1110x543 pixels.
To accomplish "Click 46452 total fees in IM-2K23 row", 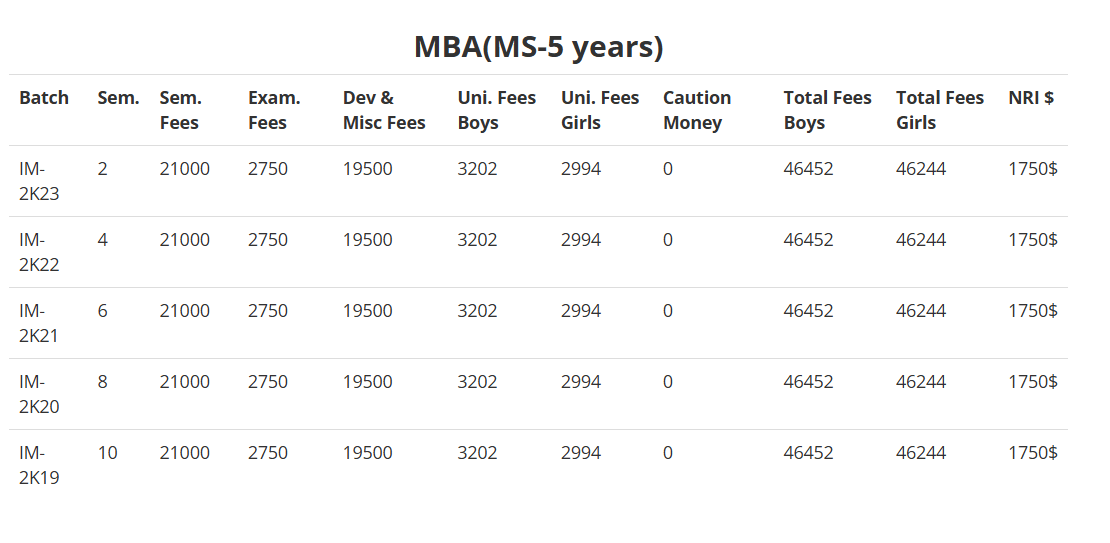I will coord(808,169).
